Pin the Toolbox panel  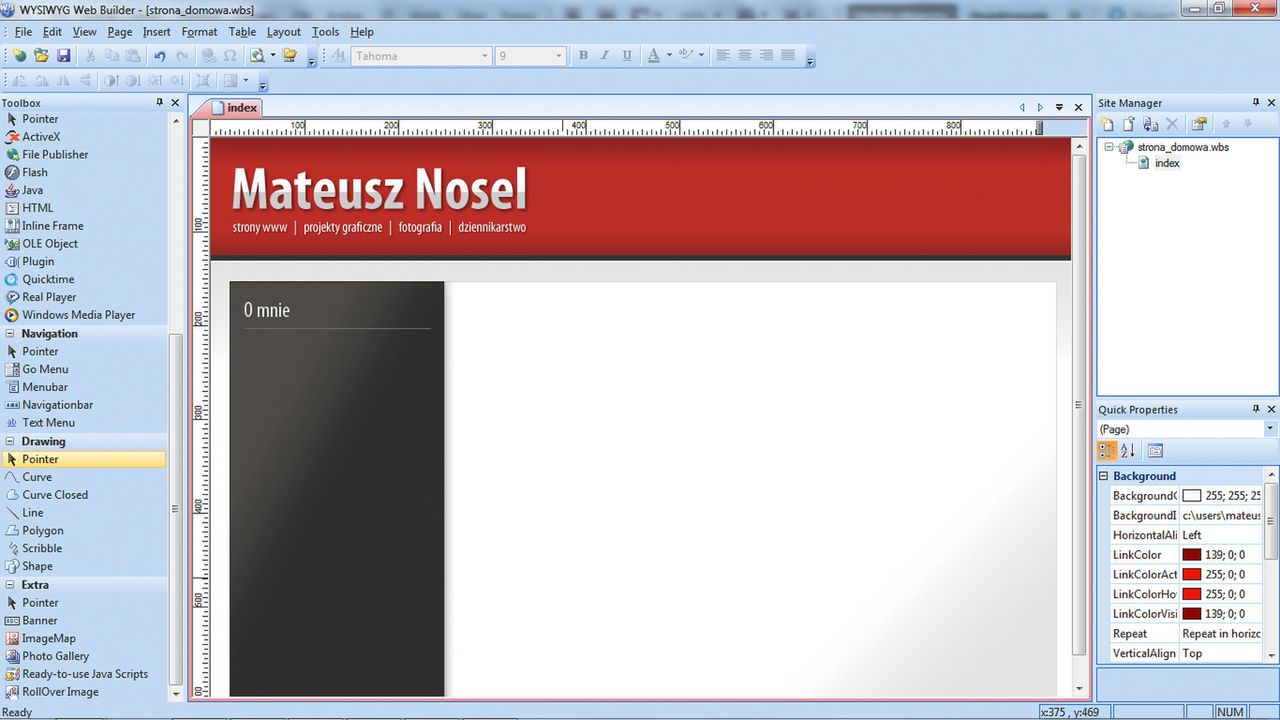(159, 102)
